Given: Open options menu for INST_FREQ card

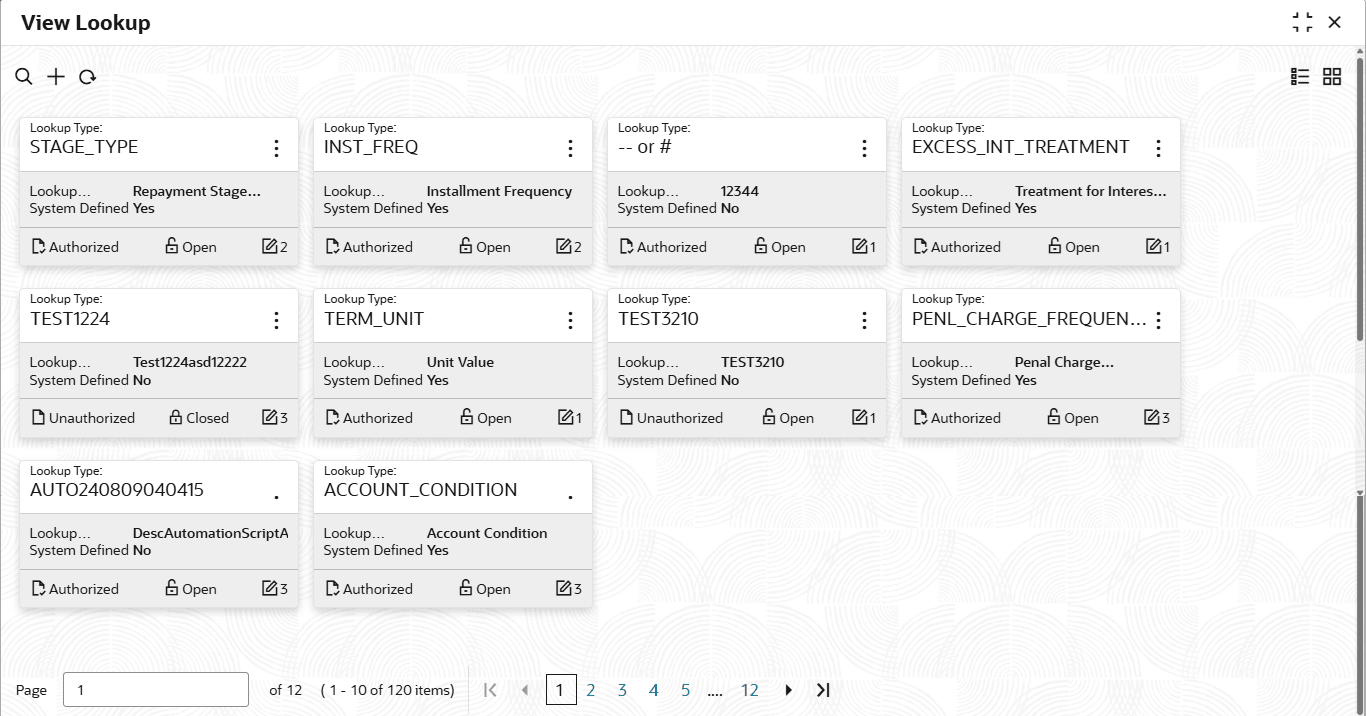Looking at the screenshot, I should 570,149.
